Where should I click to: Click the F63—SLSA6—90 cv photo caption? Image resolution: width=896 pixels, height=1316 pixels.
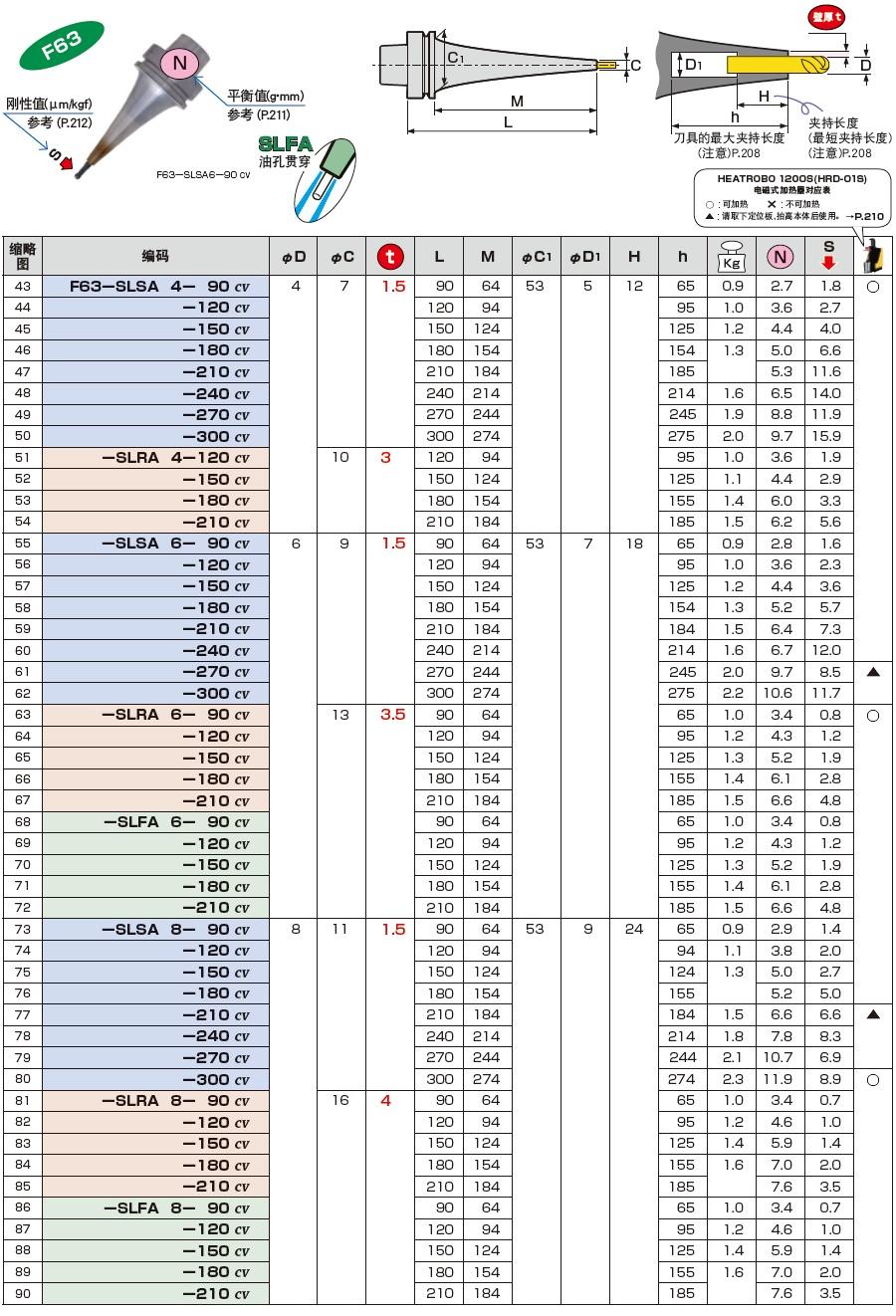coord(203,173)
